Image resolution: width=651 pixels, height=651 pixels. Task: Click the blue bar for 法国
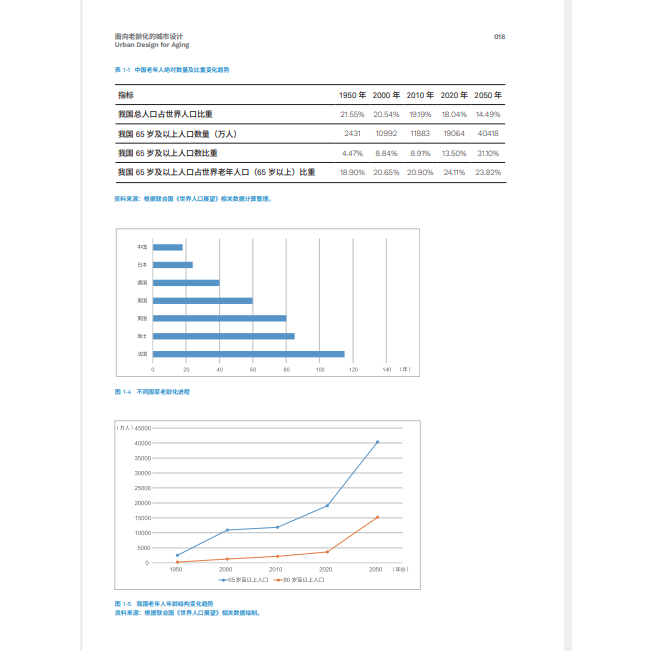[248, 354]
